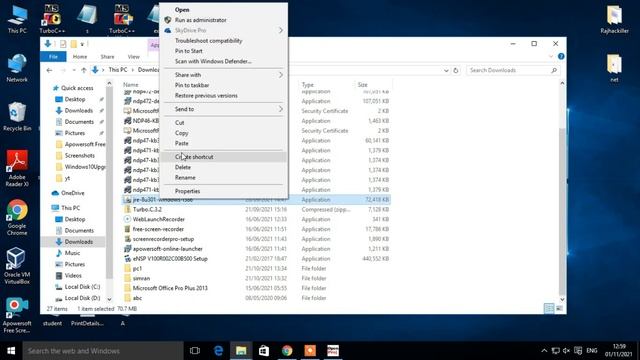This screenshot has width=640, height=360.
Task: Show hidden system tray icons chevron
Action: coord(544,351)
